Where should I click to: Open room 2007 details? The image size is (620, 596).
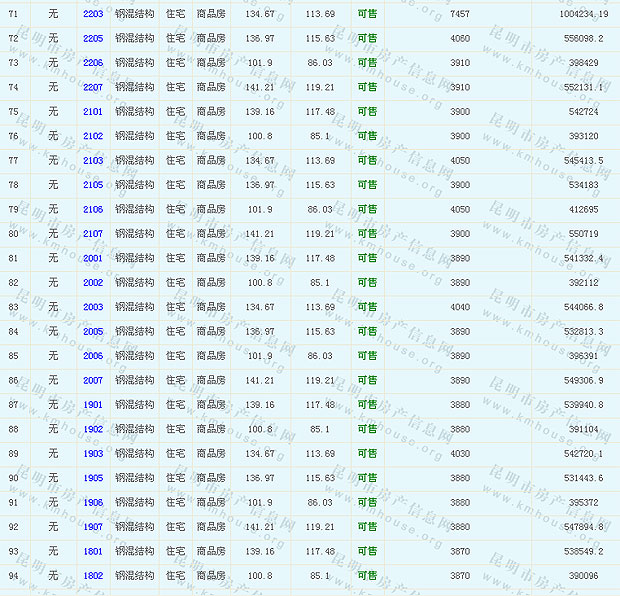[x=93, y=380]
